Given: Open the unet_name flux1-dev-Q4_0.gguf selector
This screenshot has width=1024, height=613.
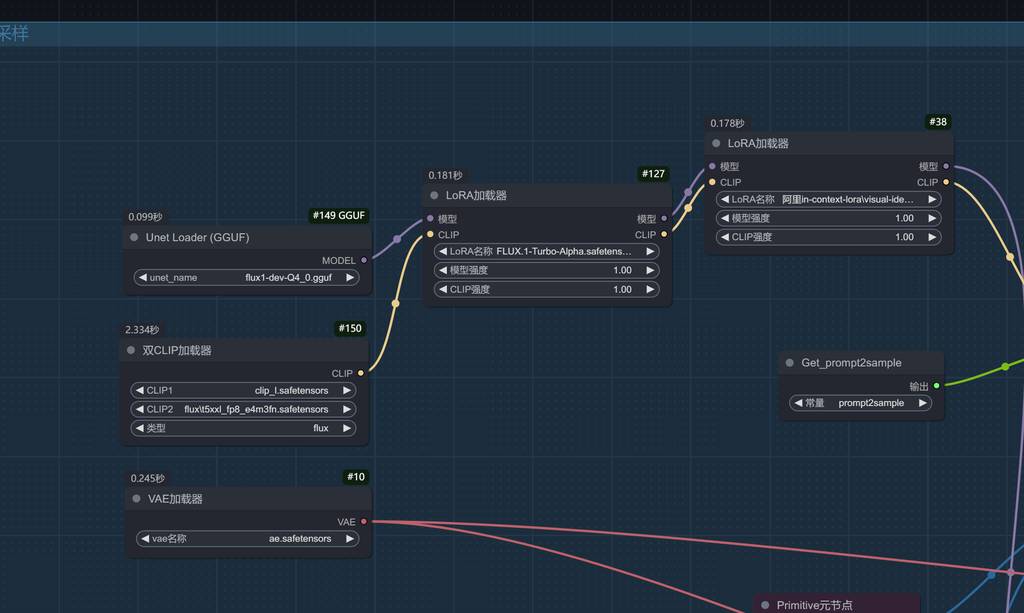Looking at the screenshot, I should pos(247,278).
